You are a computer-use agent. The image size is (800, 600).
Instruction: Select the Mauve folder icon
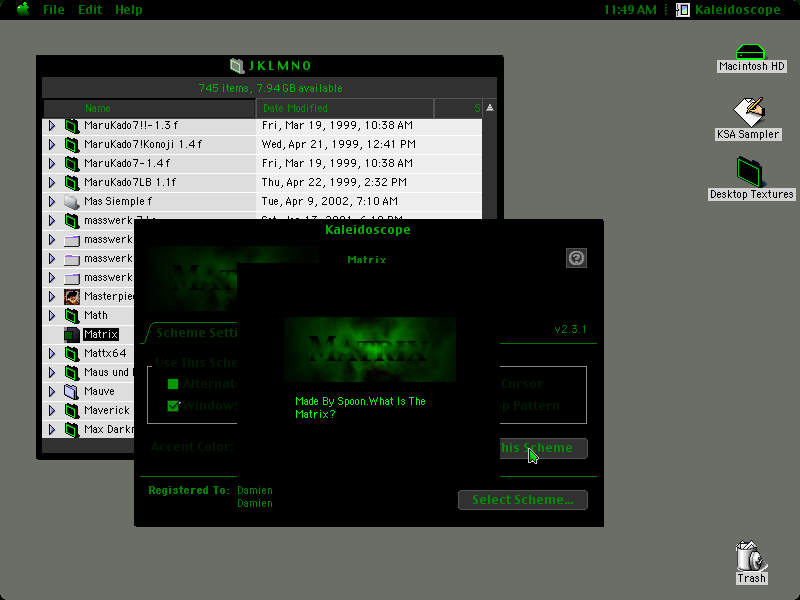coord(71,391)
